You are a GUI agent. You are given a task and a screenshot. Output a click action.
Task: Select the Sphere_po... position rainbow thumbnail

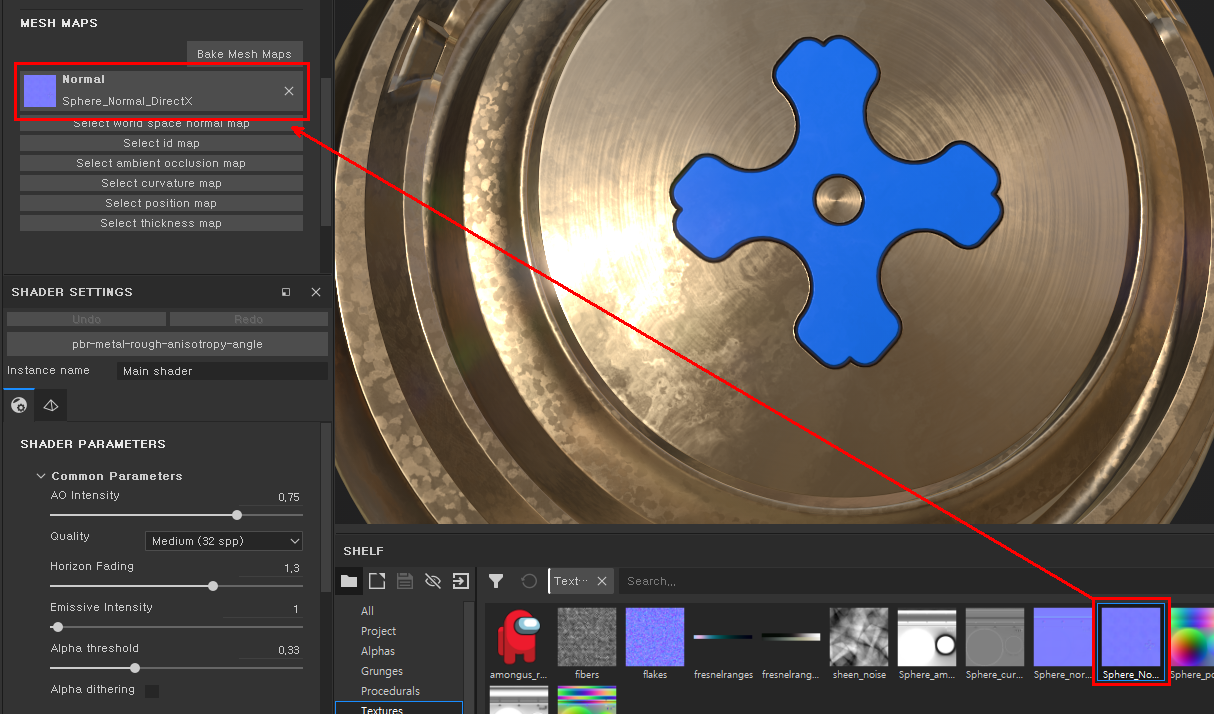(1192, 637)
